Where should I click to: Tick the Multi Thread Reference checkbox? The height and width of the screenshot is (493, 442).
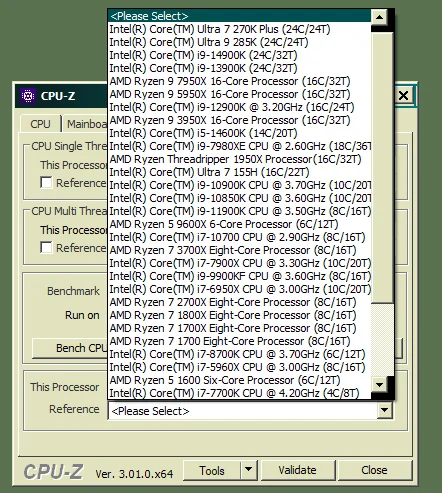coord(46,248)
